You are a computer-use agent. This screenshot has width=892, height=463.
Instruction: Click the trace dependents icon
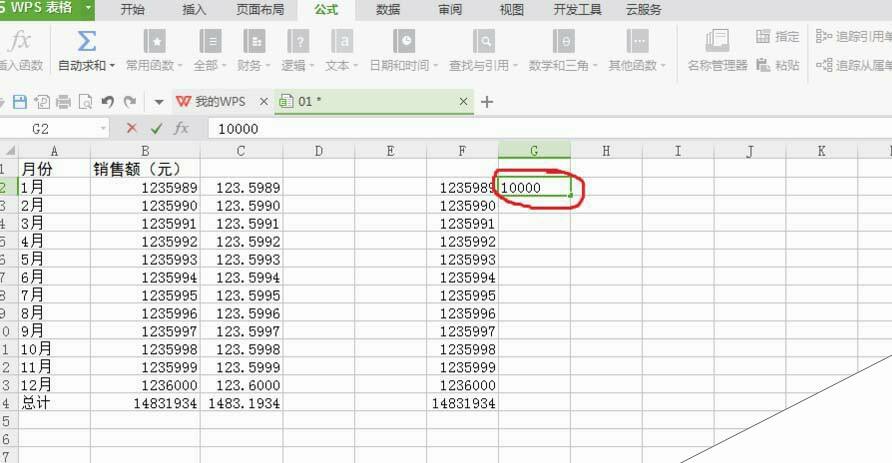click(x=824, y=65)
